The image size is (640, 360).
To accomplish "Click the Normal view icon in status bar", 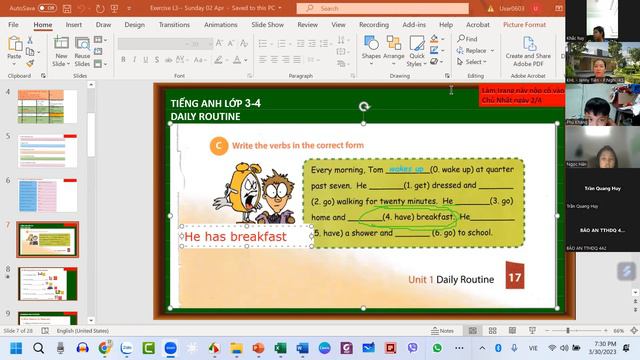I will click(473, 331).
